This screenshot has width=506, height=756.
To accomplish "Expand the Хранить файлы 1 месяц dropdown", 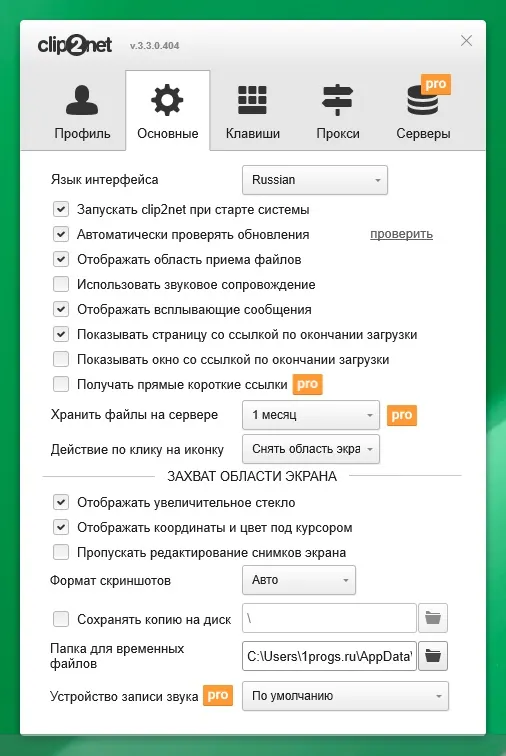I will pos(311,415).
